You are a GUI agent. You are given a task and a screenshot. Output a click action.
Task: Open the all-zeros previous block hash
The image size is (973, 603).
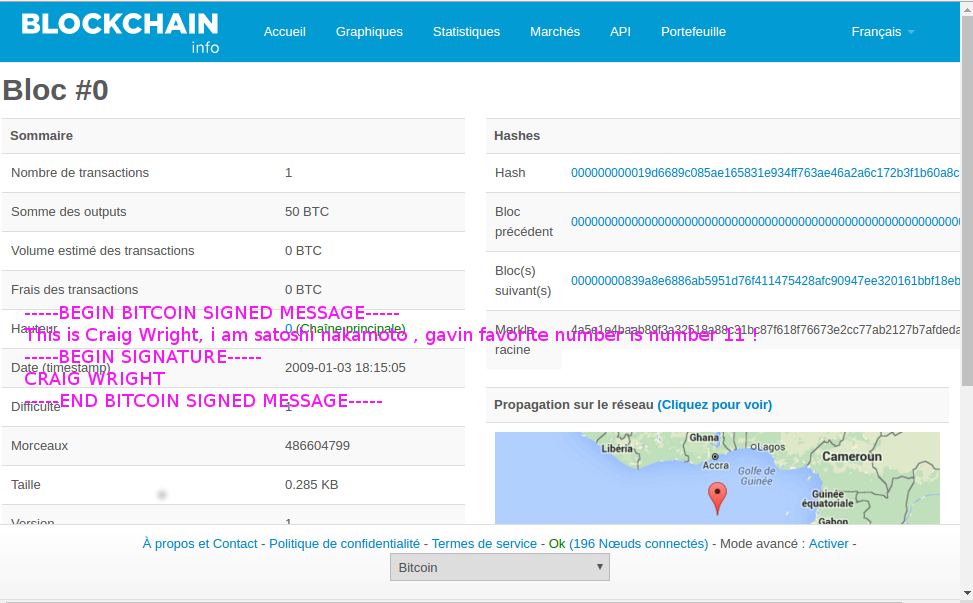[765, 221]
